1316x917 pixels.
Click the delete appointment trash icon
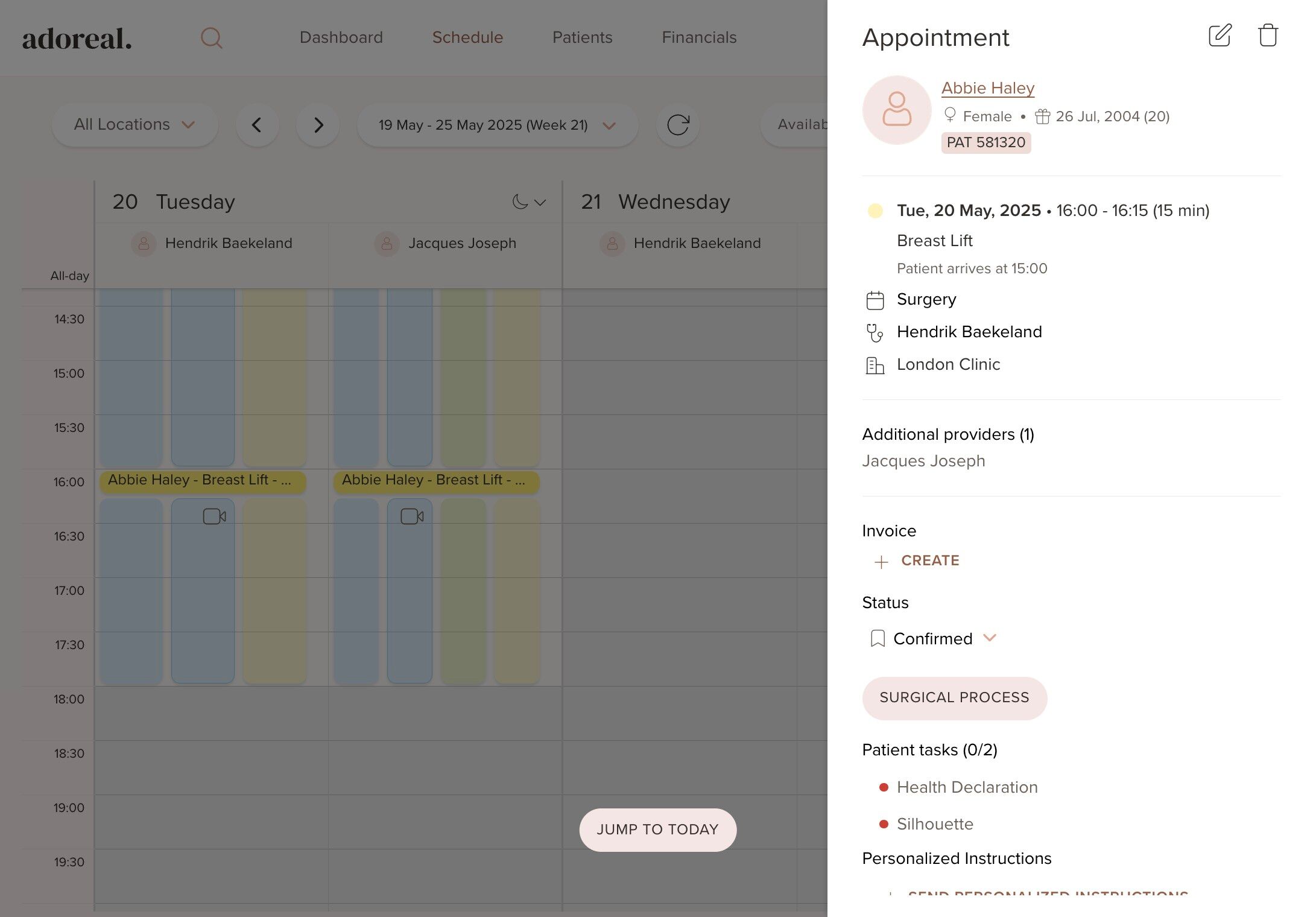click(x=1268, y=36)
